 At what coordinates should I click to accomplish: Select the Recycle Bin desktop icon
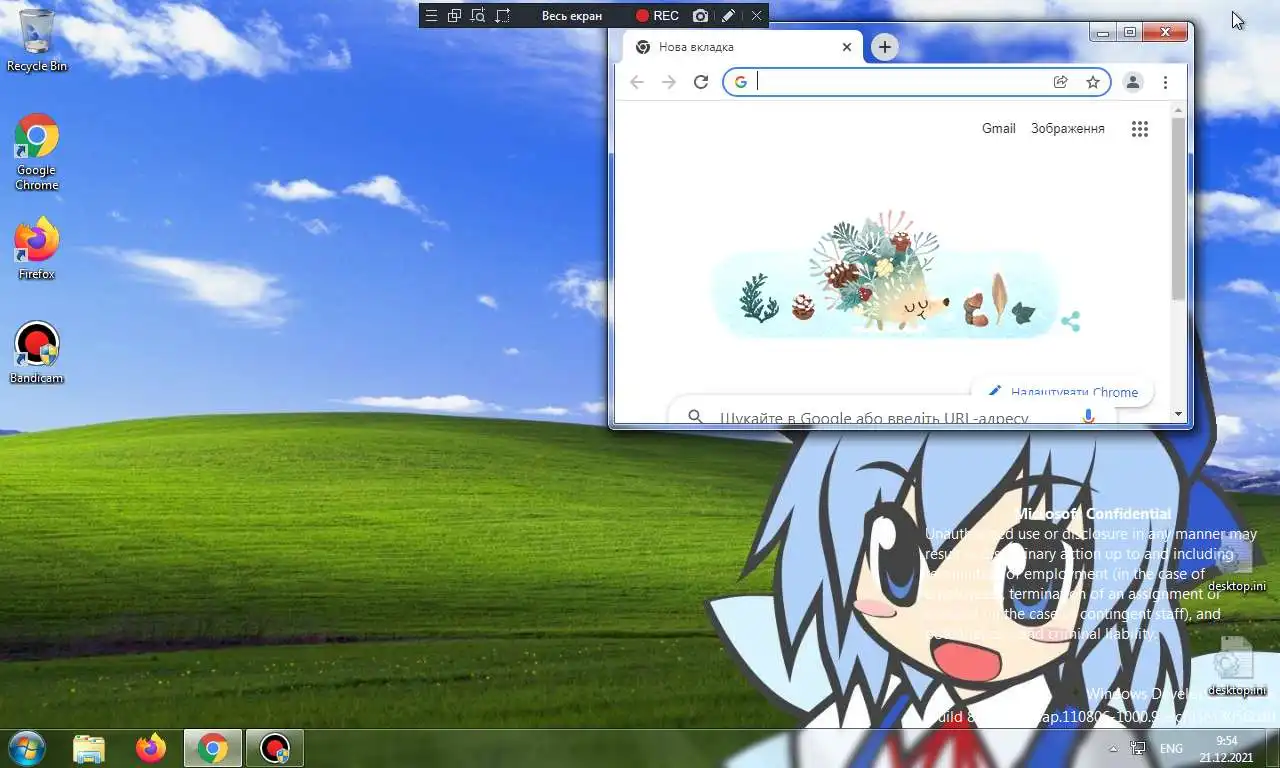(37, 41)
